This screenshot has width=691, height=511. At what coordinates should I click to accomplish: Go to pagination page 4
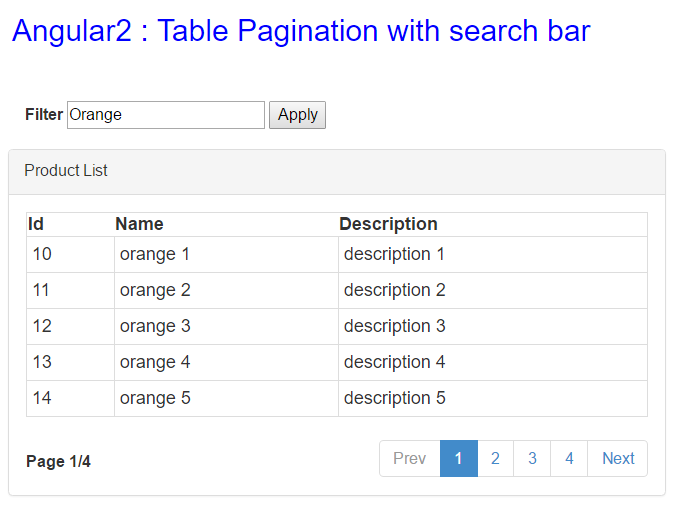coord(569,459)
